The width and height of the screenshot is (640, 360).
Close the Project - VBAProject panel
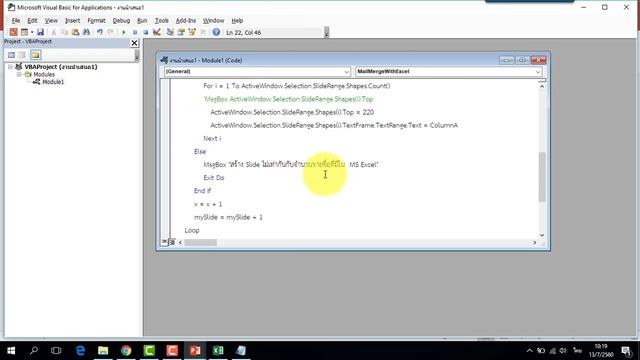coord(134,43)
